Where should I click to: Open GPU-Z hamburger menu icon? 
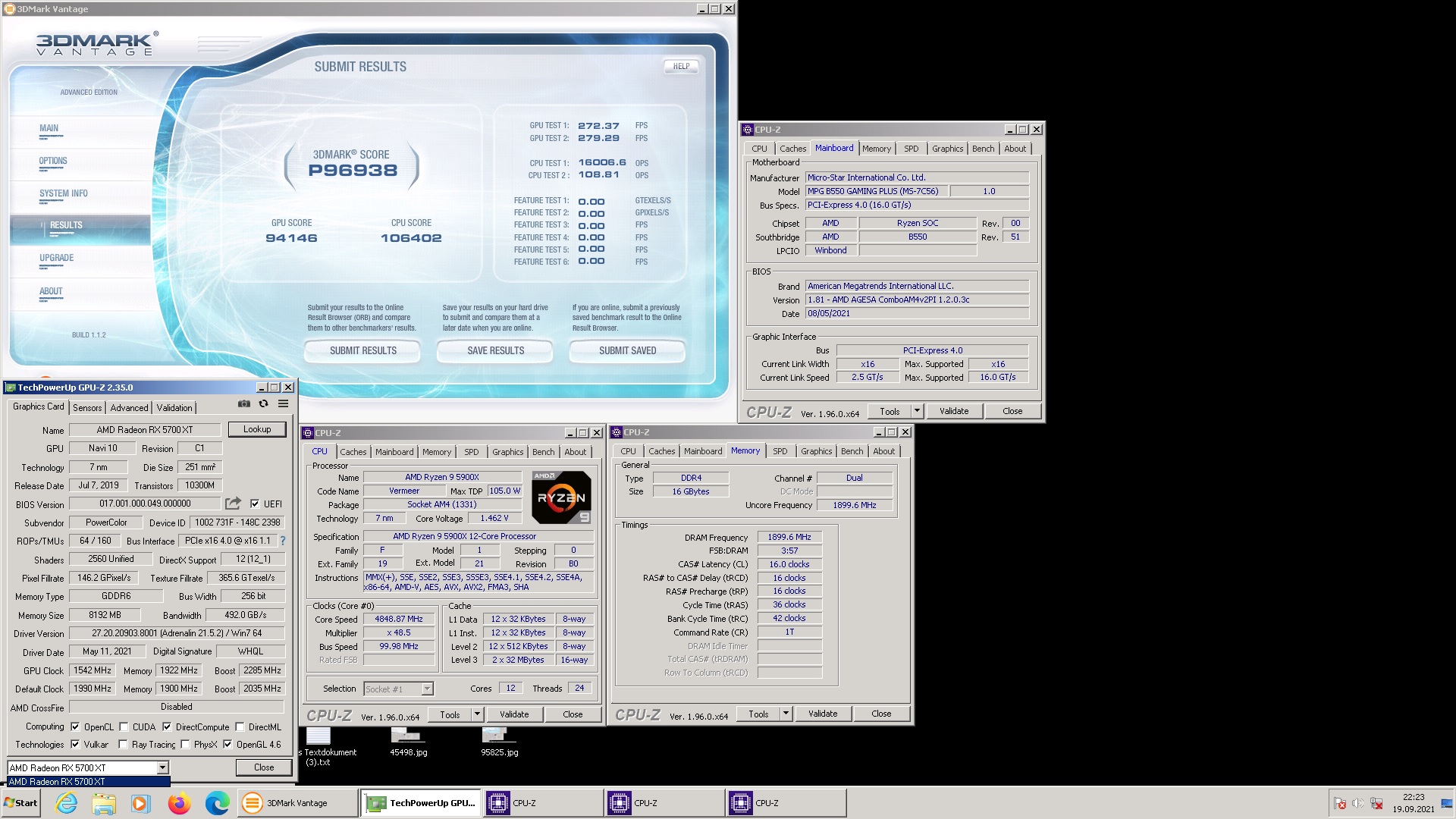click(283, 404)
